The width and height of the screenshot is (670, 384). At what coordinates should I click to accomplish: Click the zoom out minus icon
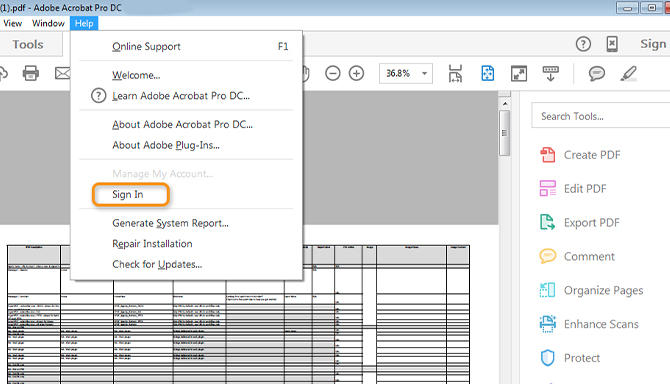pos(332,73)
